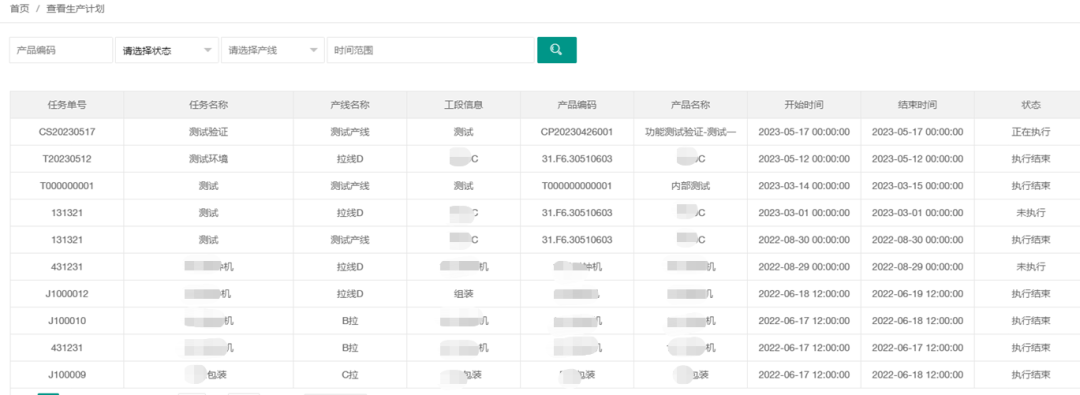Open the 请选择产线 production line dropdown

click(x=273, y=50)
